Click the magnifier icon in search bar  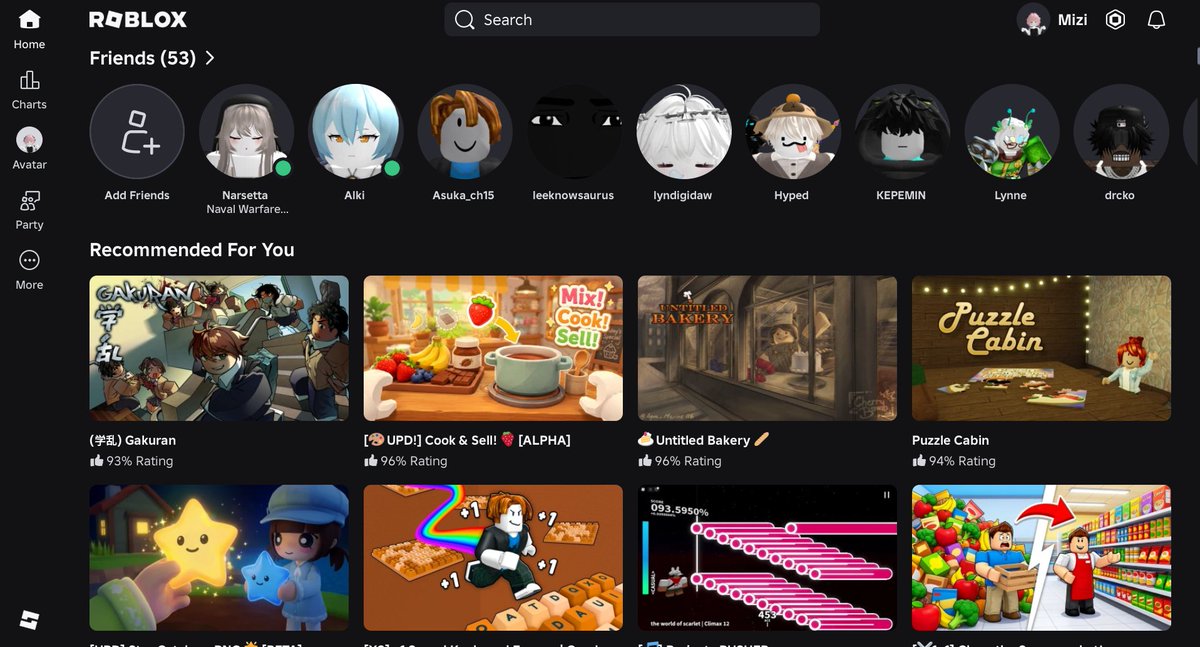pyautogui.click(x=464, y=20)
